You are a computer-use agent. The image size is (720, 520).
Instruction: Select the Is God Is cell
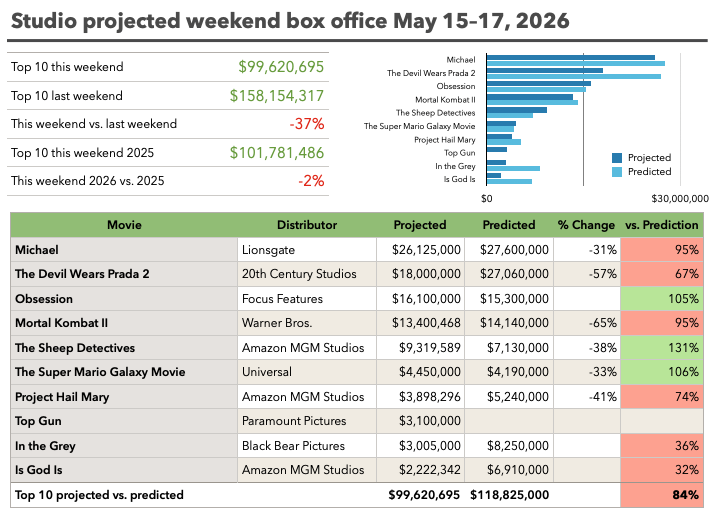click(x=124, y=470)
